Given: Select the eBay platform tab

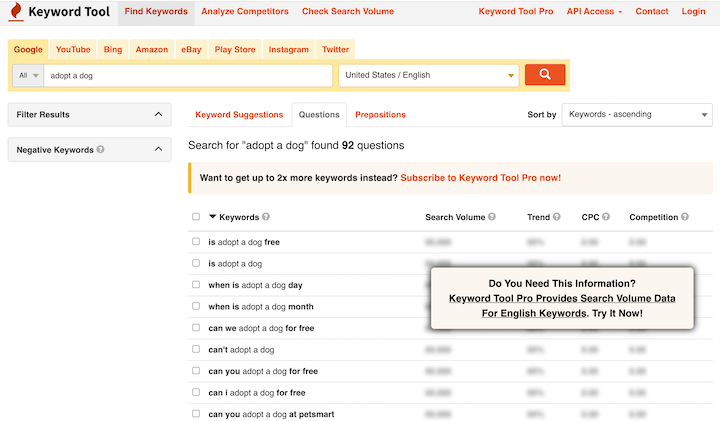Looking at the screenshot, I should tap(191, 50).
